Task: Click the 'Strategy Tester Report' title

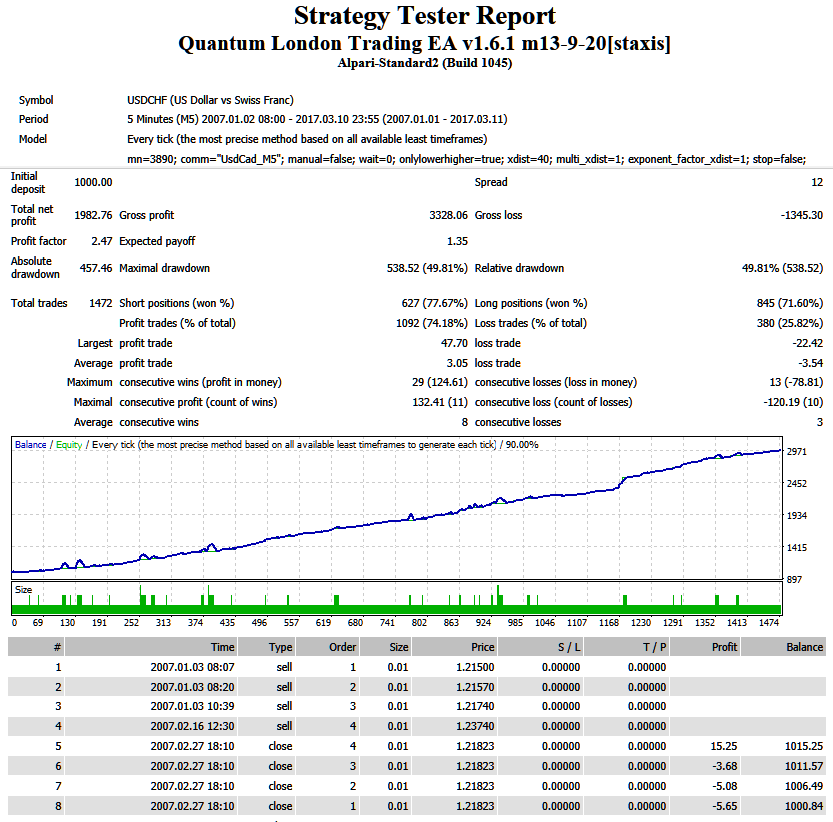Action: point(424,16)
